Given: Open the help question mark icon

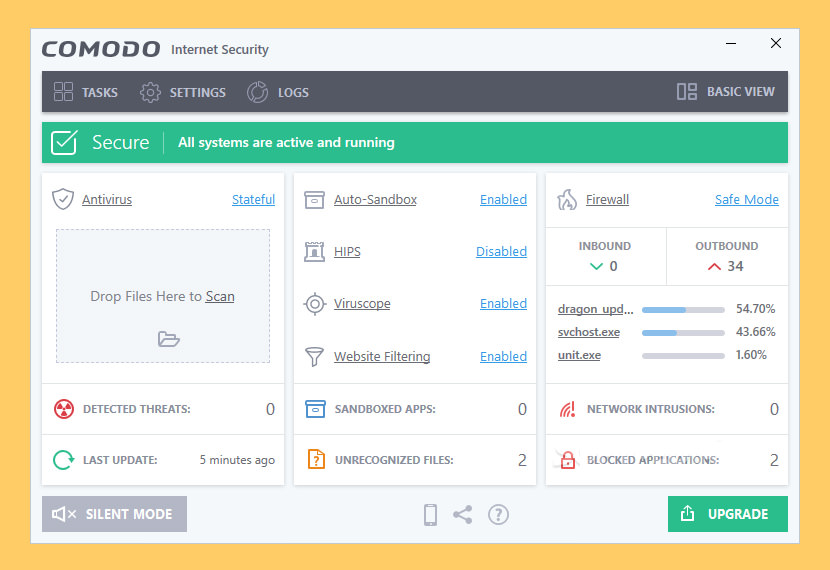Looking at the screenshot, I should [x=498, y=514].
